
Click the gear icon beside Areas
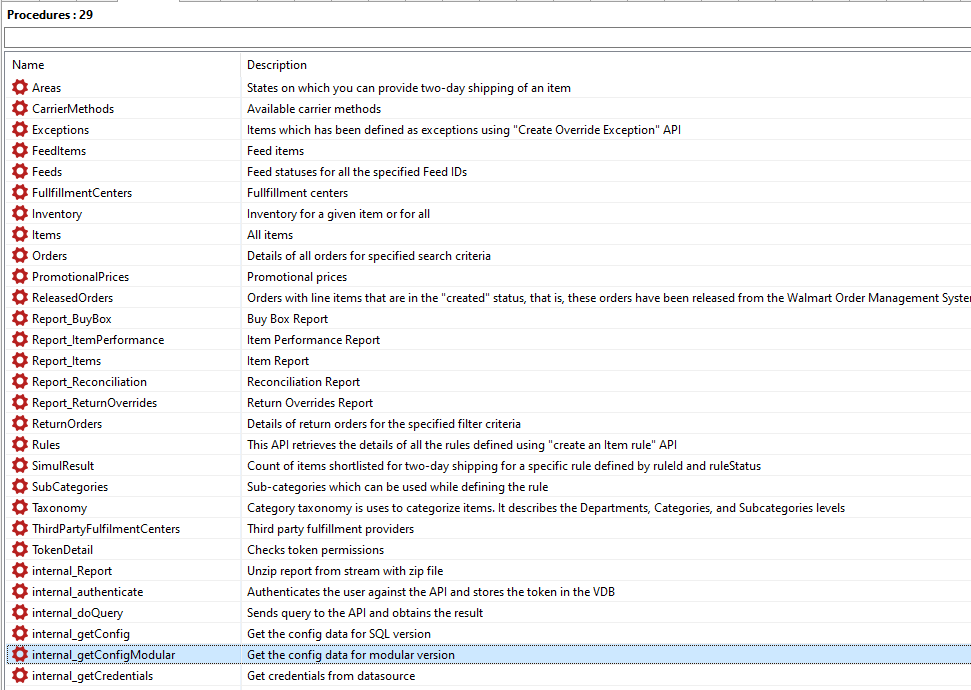pyautogui.click(x=20, y=88)
